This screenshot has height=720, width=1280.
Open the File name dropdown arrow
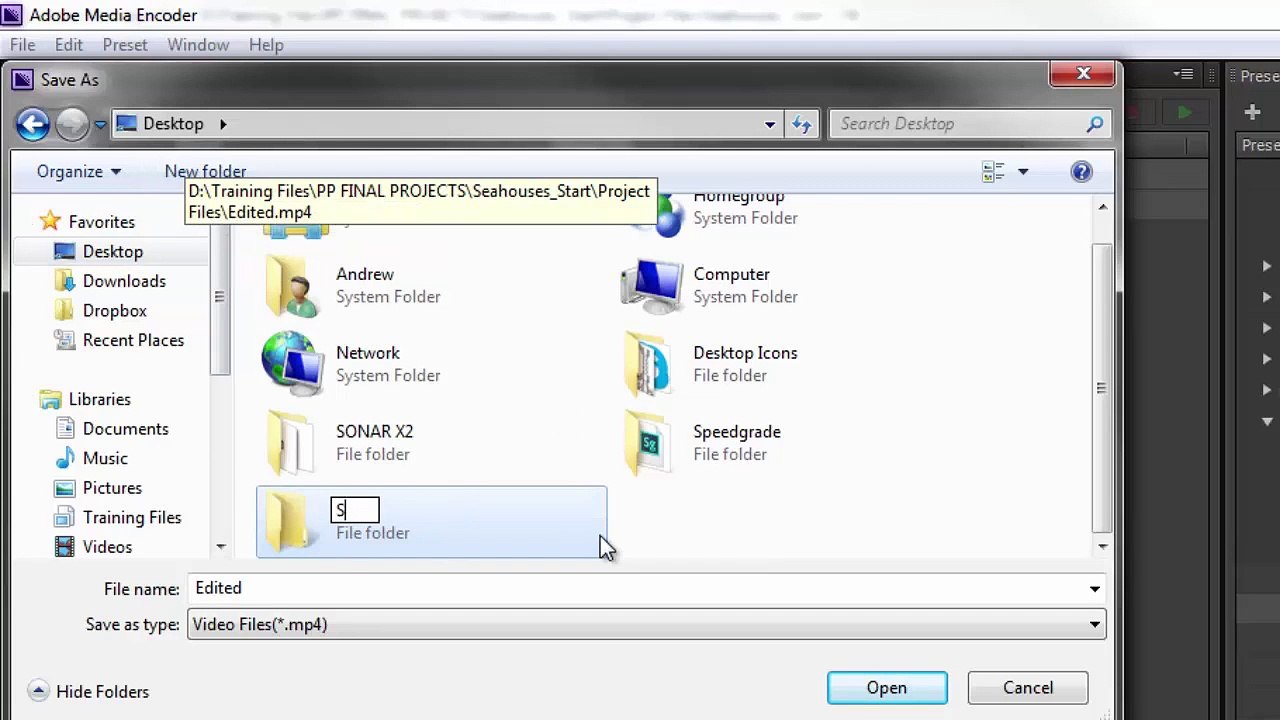(1095, 589)
